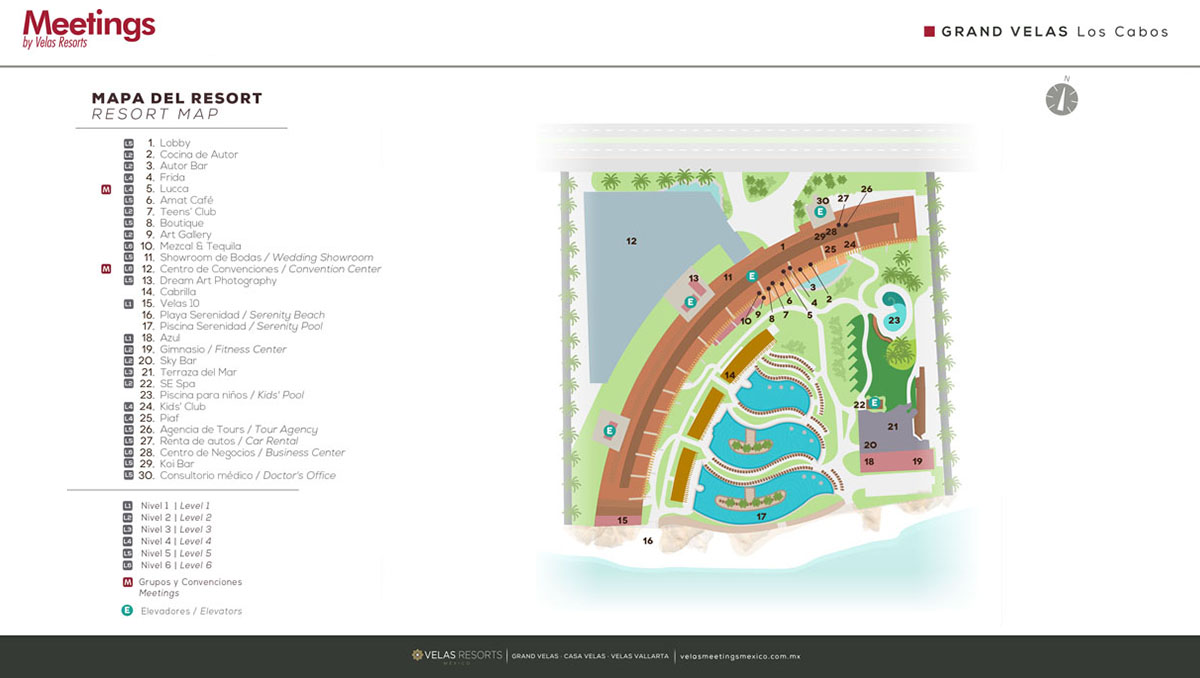Select the Cocina de Autor legend entry

191,155
